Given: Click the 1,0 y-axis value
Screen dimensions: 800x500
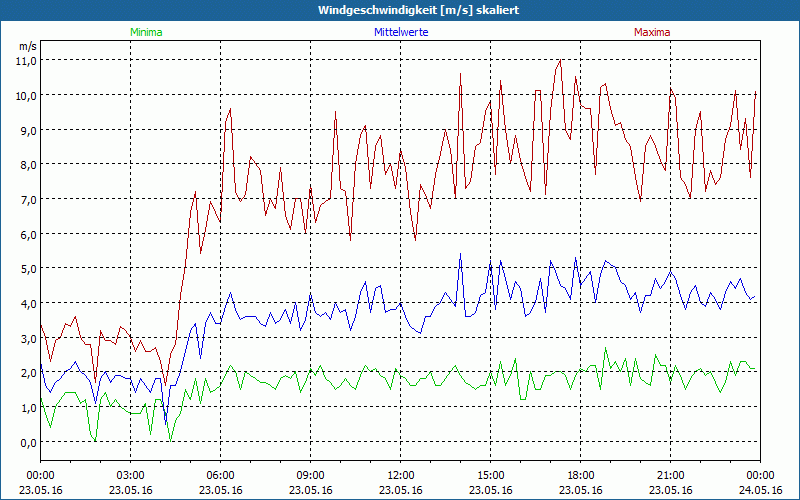Looking at the screenshot, I should [29, 408].
